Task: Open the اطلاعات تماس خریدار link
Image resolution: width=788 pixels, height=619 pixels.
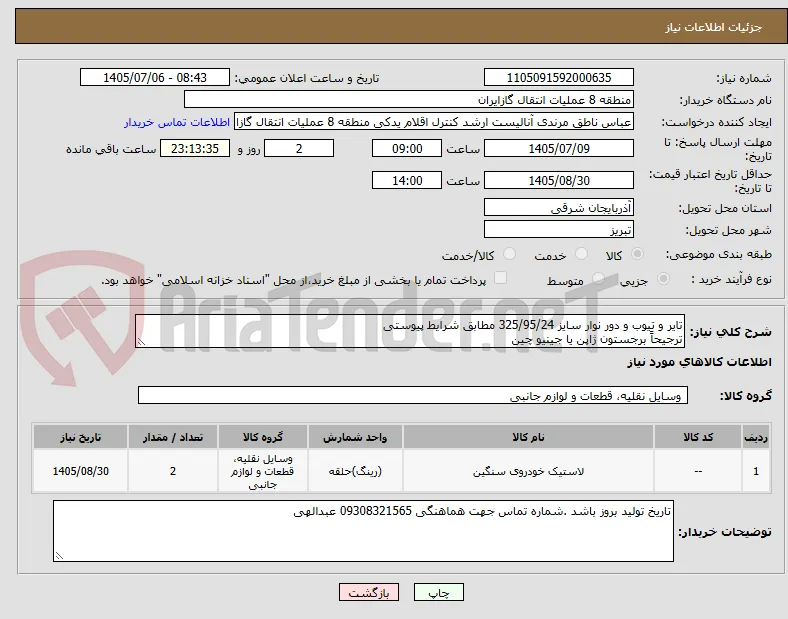Action: tap(177, 122)
